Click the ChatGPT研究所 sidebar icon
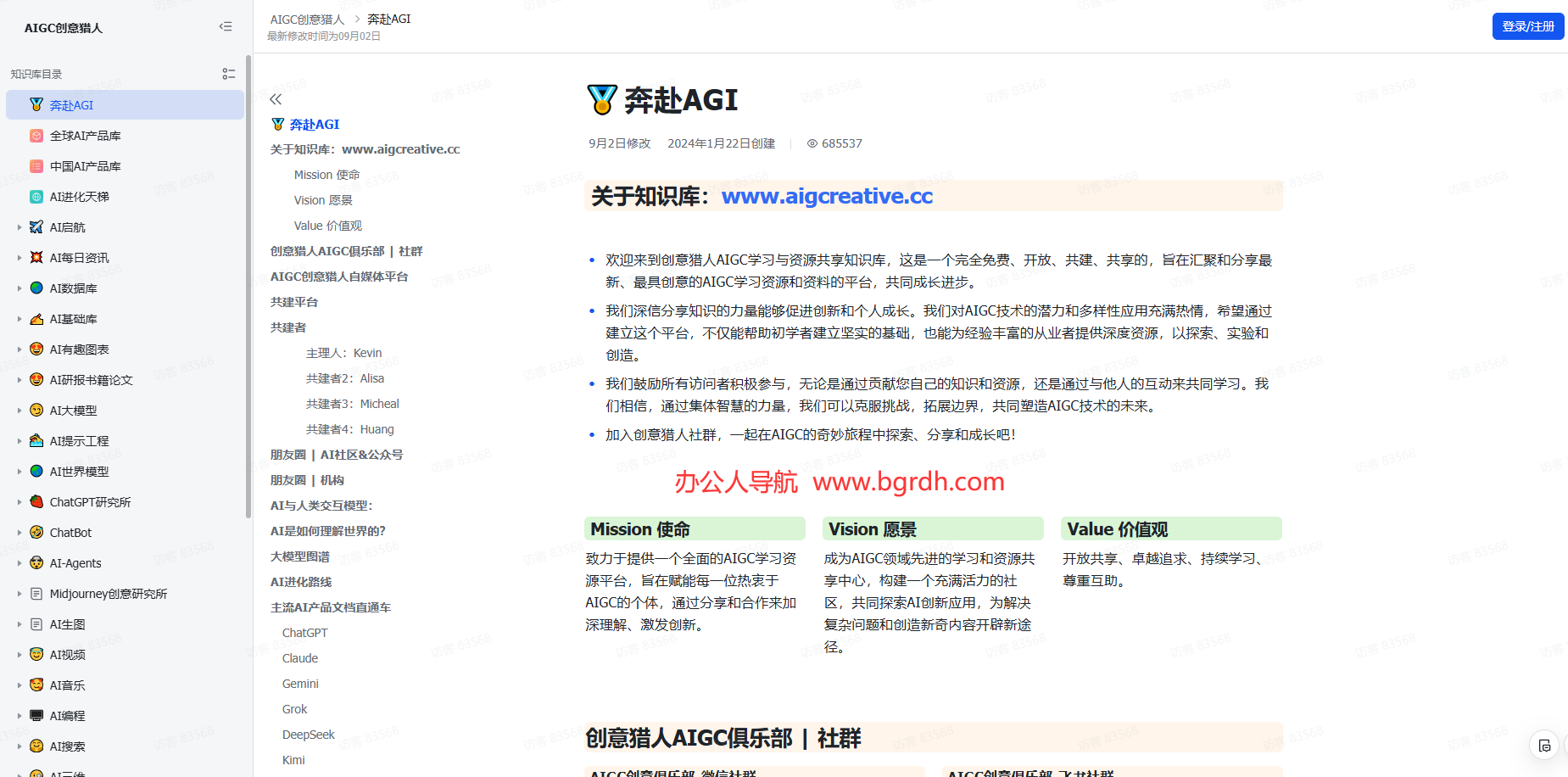 click(36, 501)
